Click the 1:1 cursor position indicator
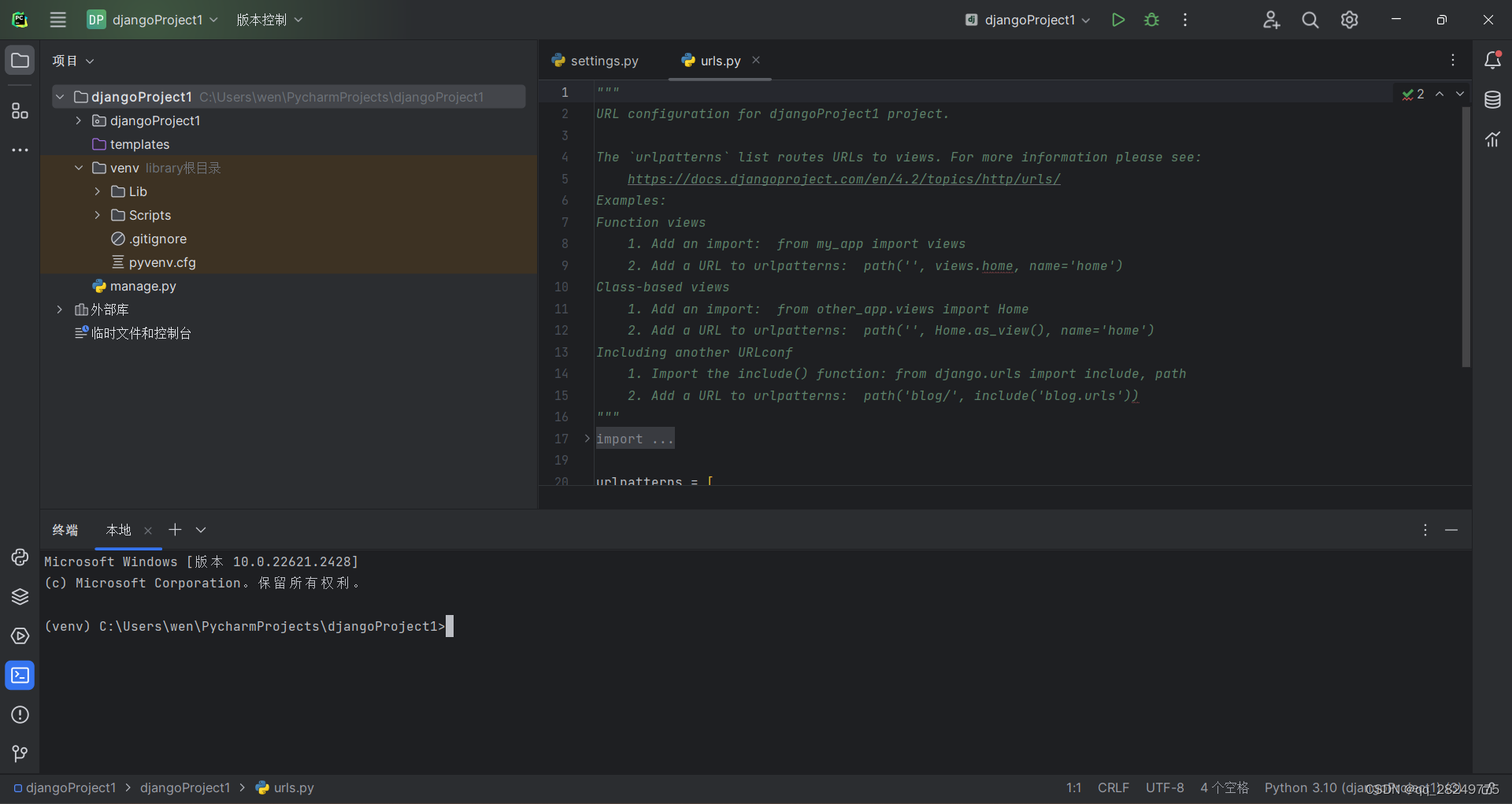Screen dimensions: 1512x804 point(1073,787)
